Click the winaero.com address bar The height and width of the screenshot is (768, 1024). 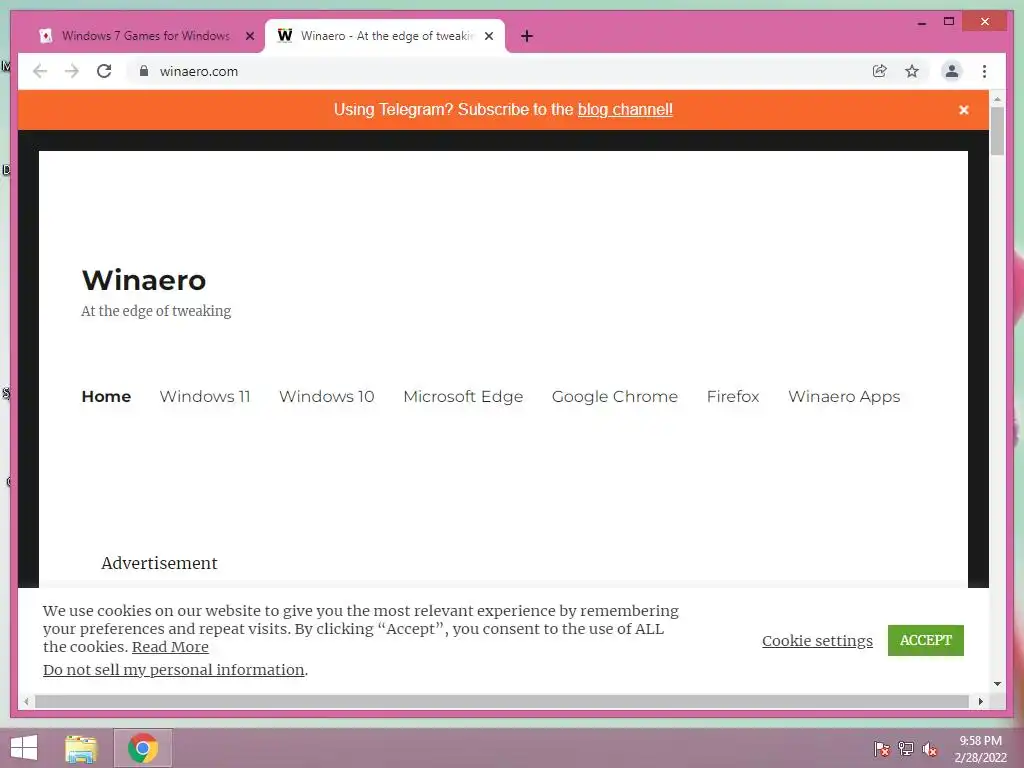(503, 71)
